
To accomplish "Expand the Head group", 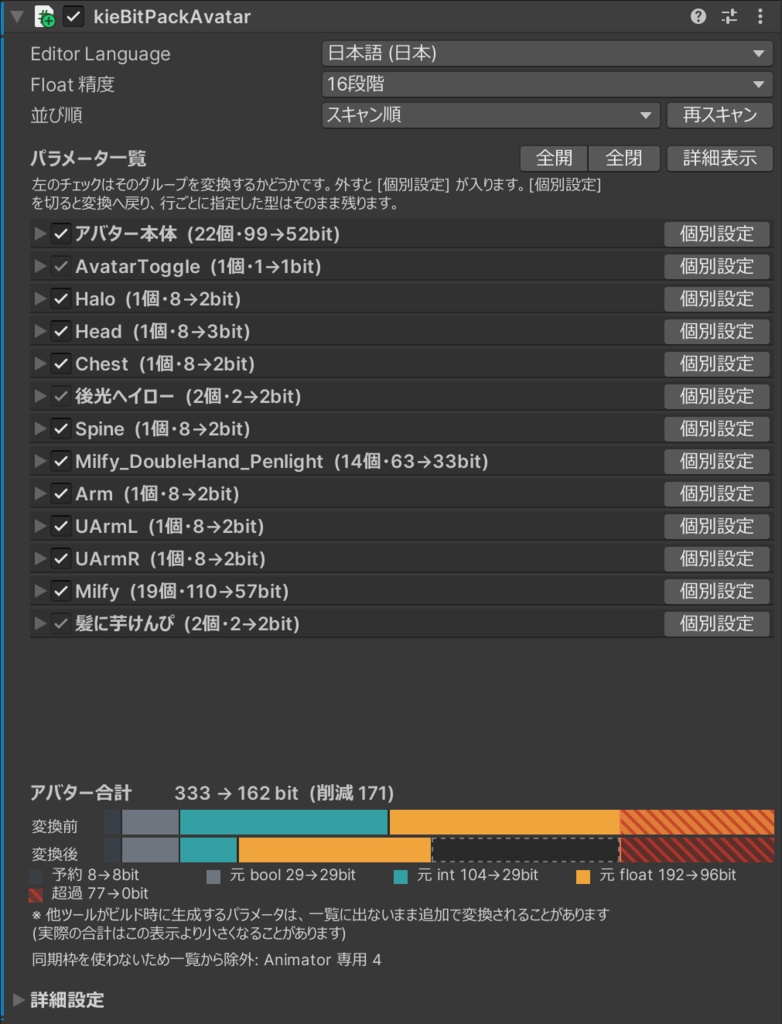I will tap(40, 331).
